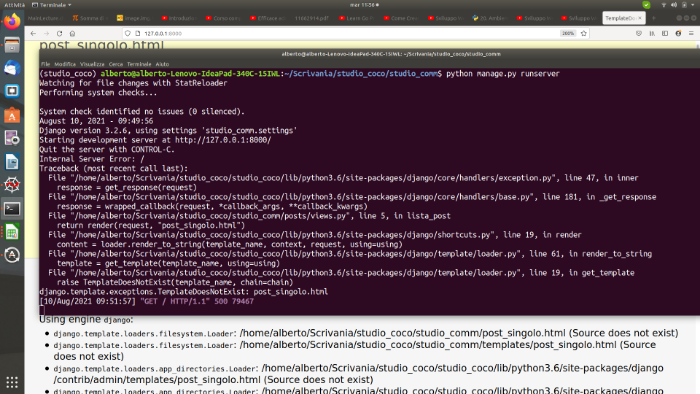Open the Firefox library icon

[x=652, y=33]
